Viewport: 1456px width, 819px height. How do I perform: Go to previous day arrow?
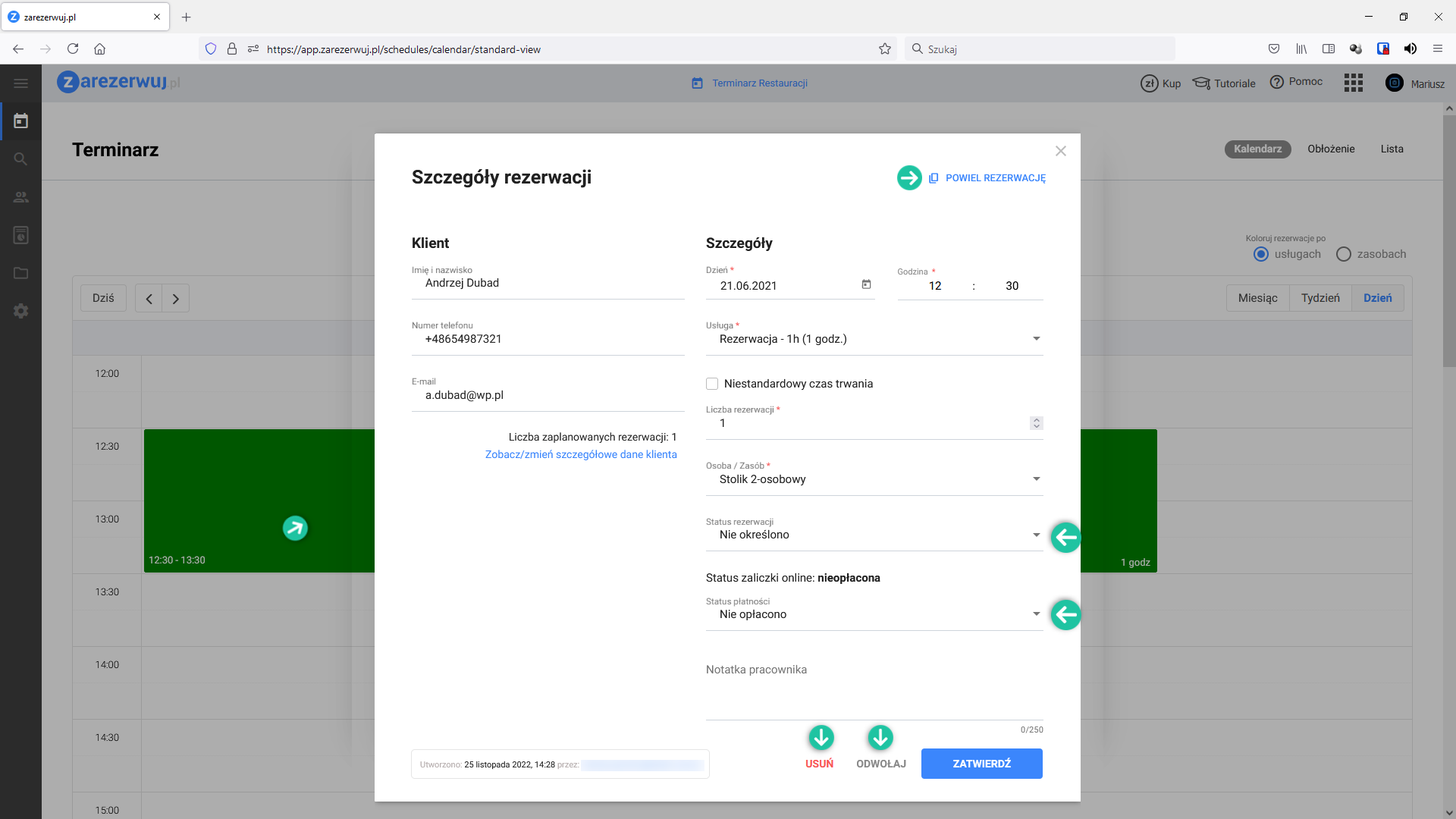(149, 299)
